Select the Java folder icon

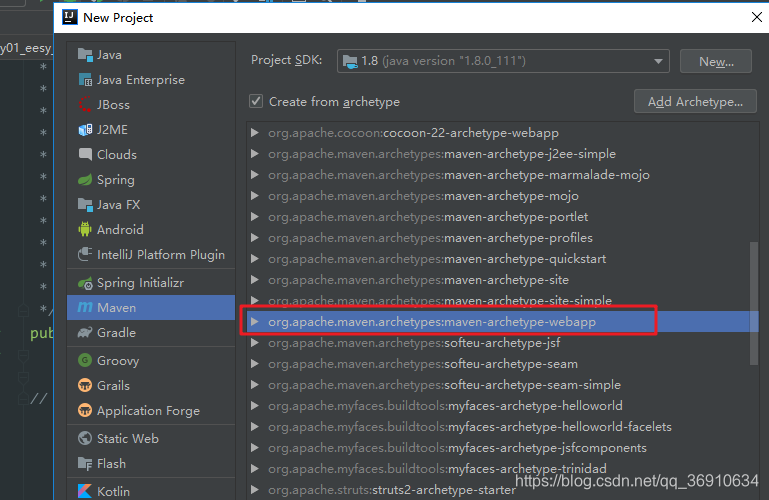pyautogui.click(x=85, y=55)
